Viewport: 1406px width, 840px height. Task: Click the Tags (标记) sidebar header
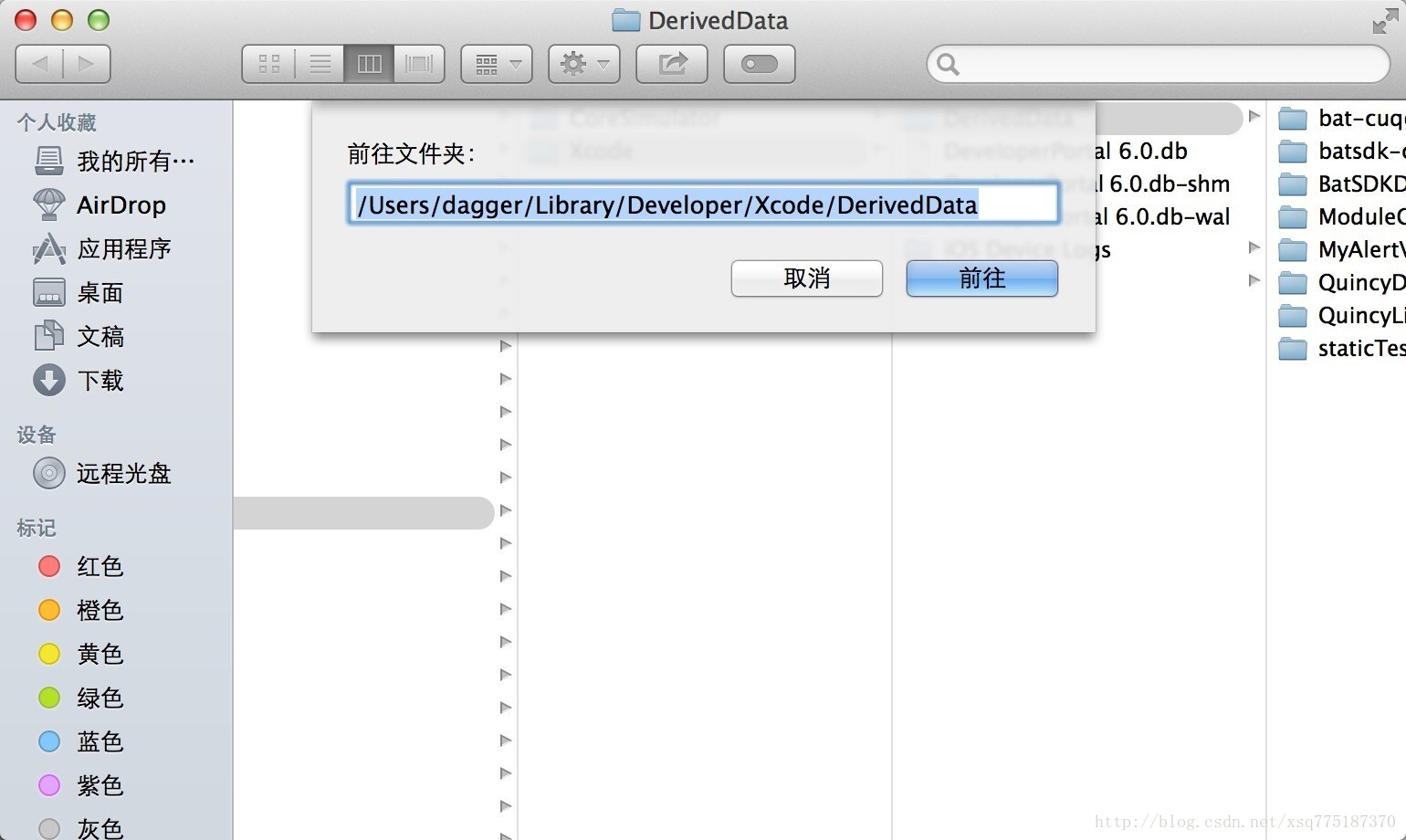[37, 528]
